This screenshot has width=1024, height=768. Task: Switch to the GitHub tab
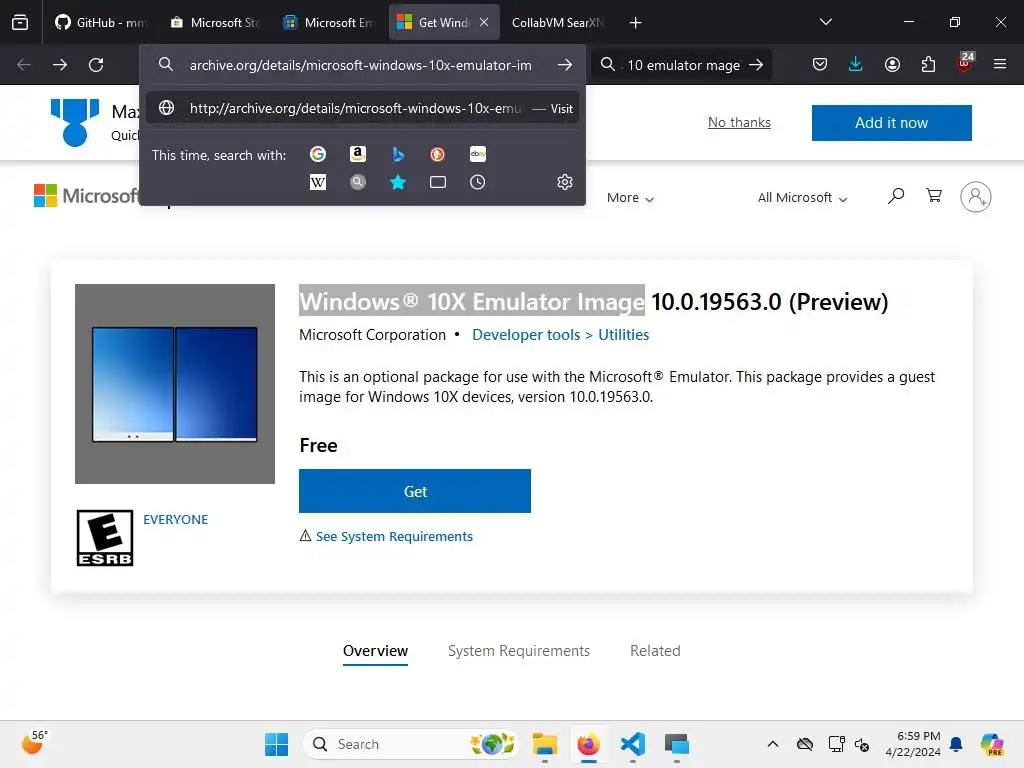coord(102,22)
